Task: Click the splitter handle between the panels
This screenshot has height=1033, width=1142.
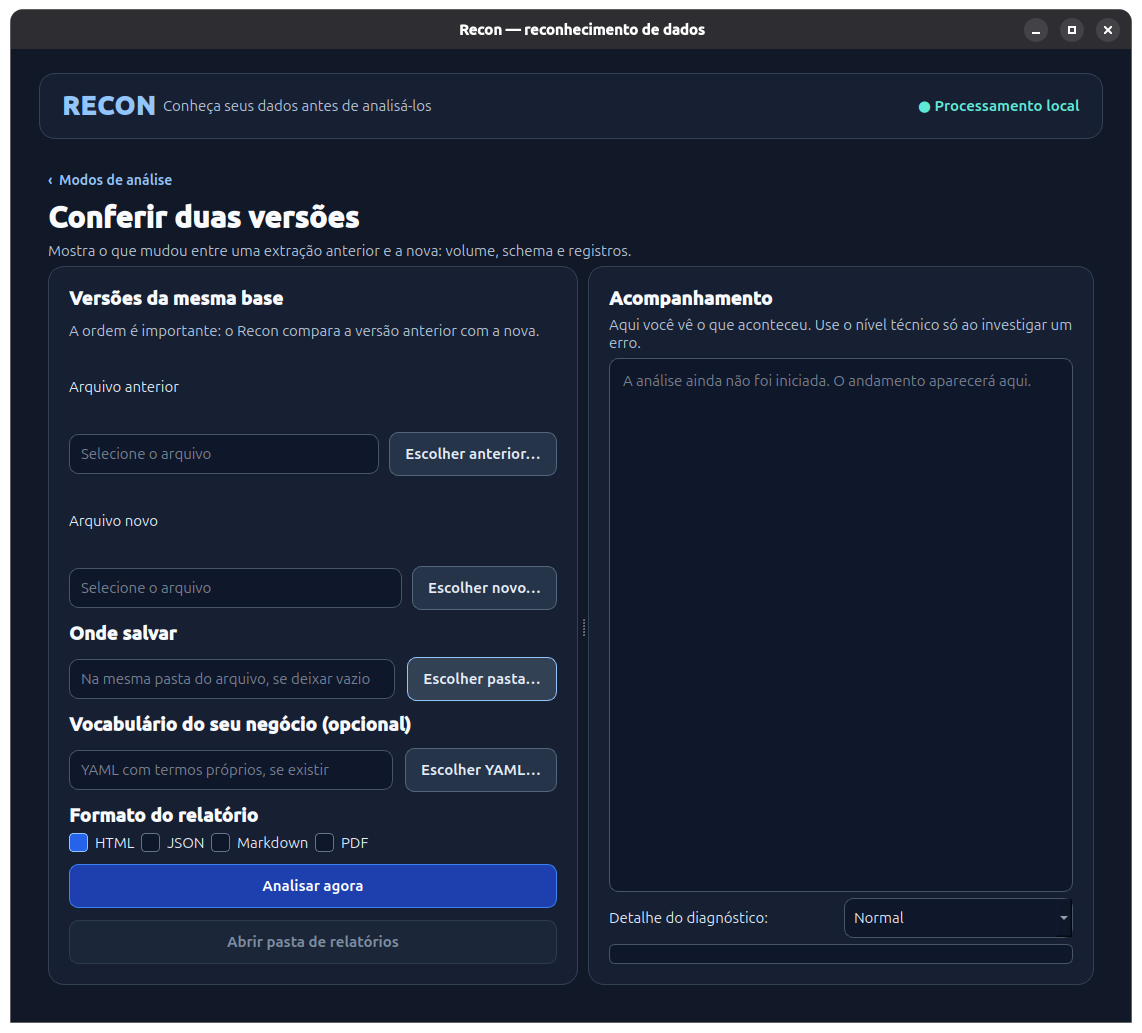Action: pos(583,627)
